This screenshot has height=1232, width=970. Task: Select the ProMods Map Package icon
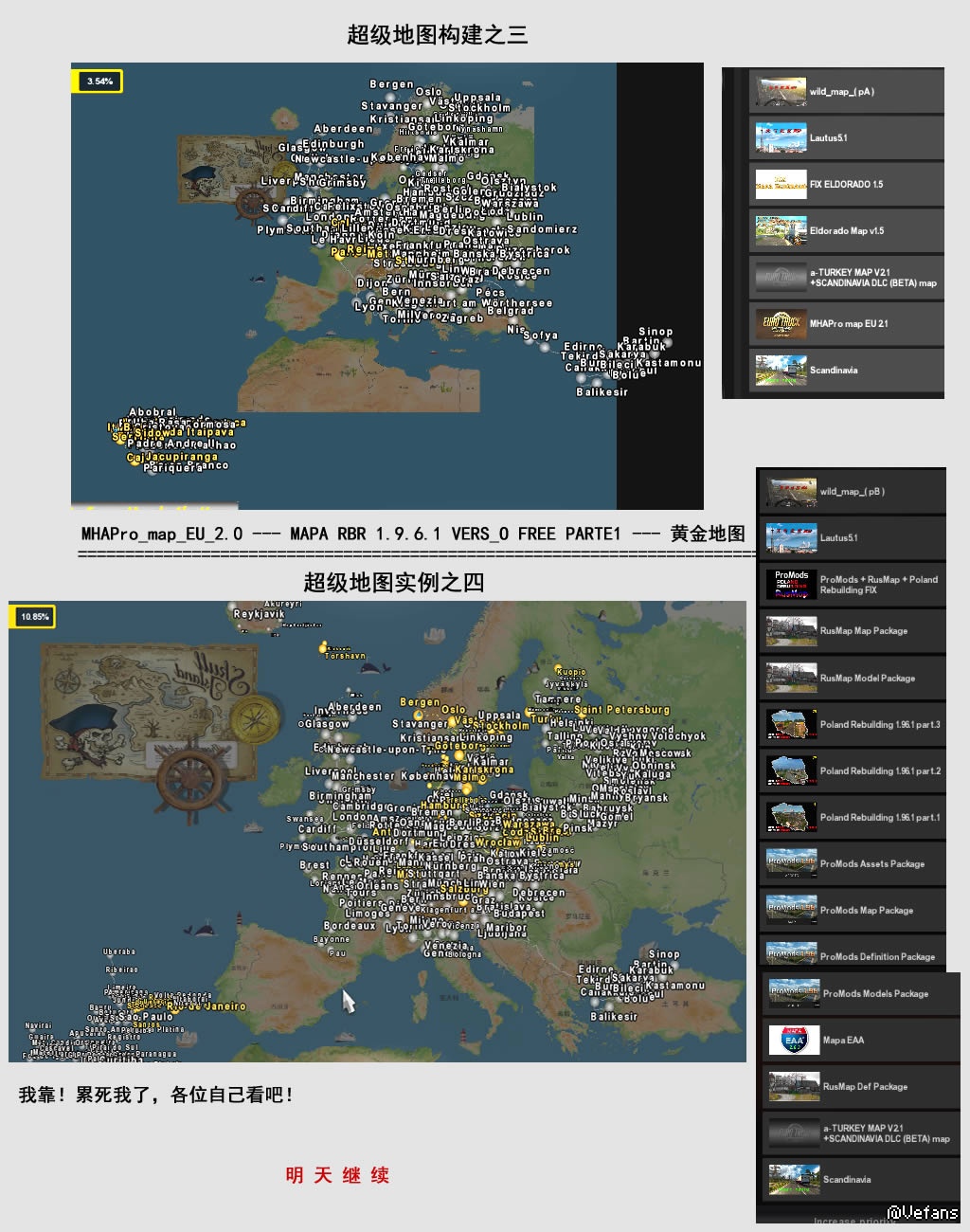point(791,910)
